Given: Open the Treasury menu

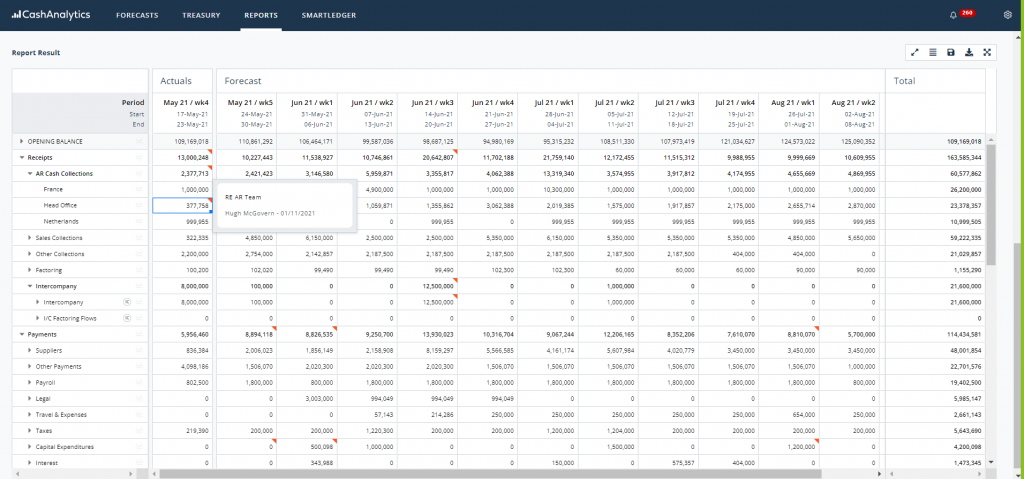Looking at the screenshot, I should (201, 15).
